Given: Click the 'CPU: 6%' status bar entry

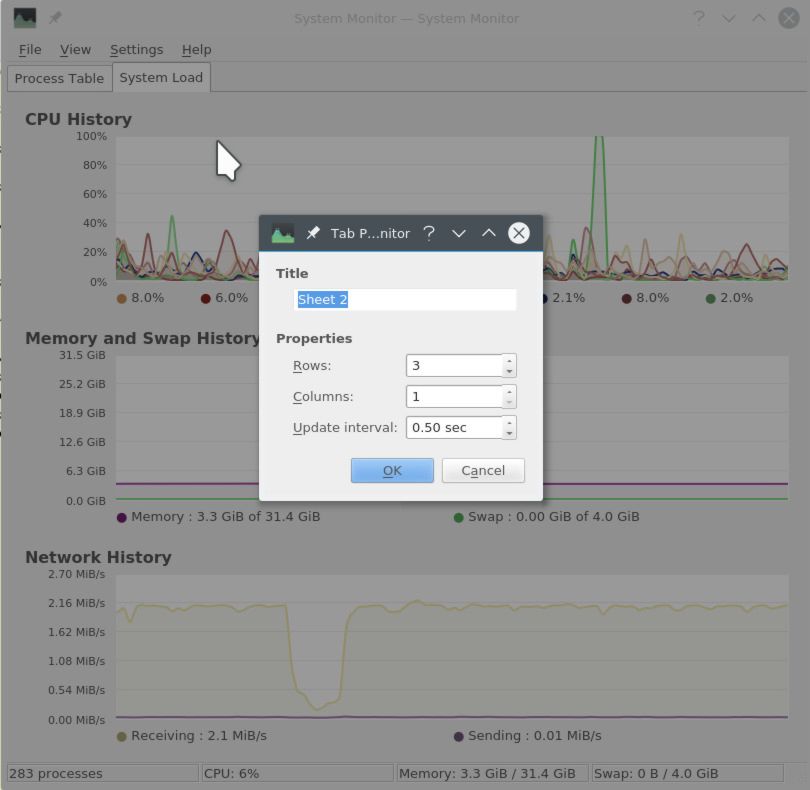Looking at the screenshot, I should [x=298, y=773].
